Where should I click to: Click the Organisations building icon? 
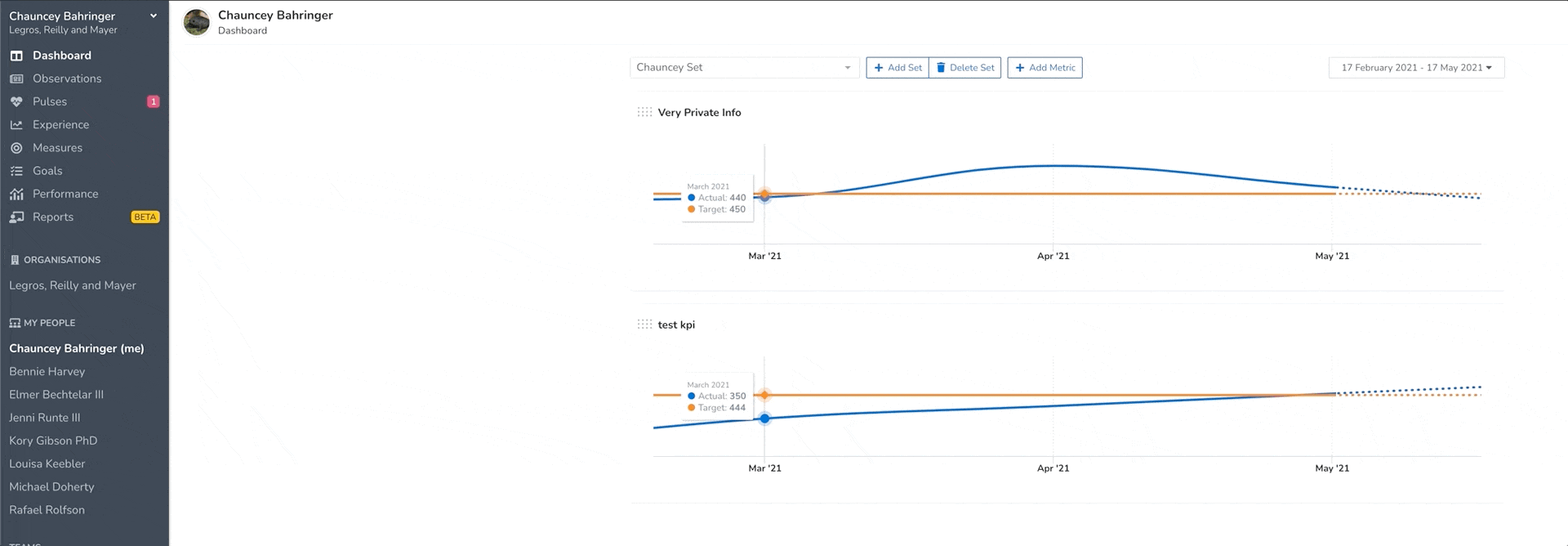15,260
